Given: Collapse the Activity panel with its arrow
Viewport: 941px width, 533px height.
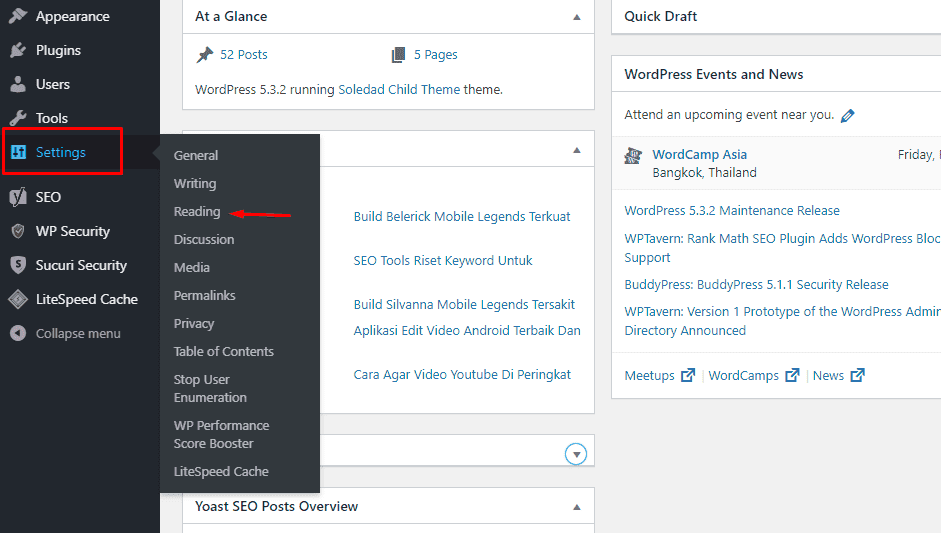Looking at the screenshot, I should pyautogui.click(x=577, y=150).
